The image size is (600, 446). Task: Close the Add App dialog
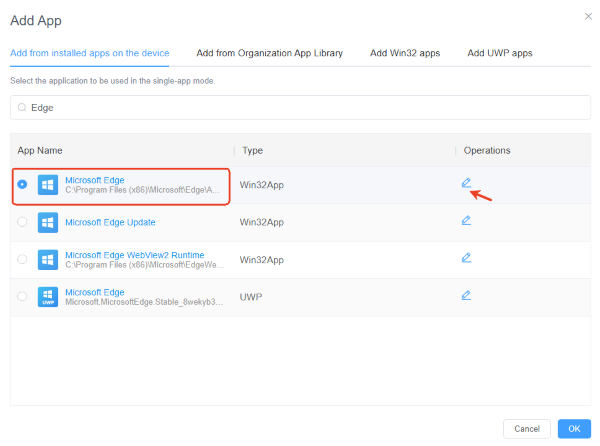588,16
